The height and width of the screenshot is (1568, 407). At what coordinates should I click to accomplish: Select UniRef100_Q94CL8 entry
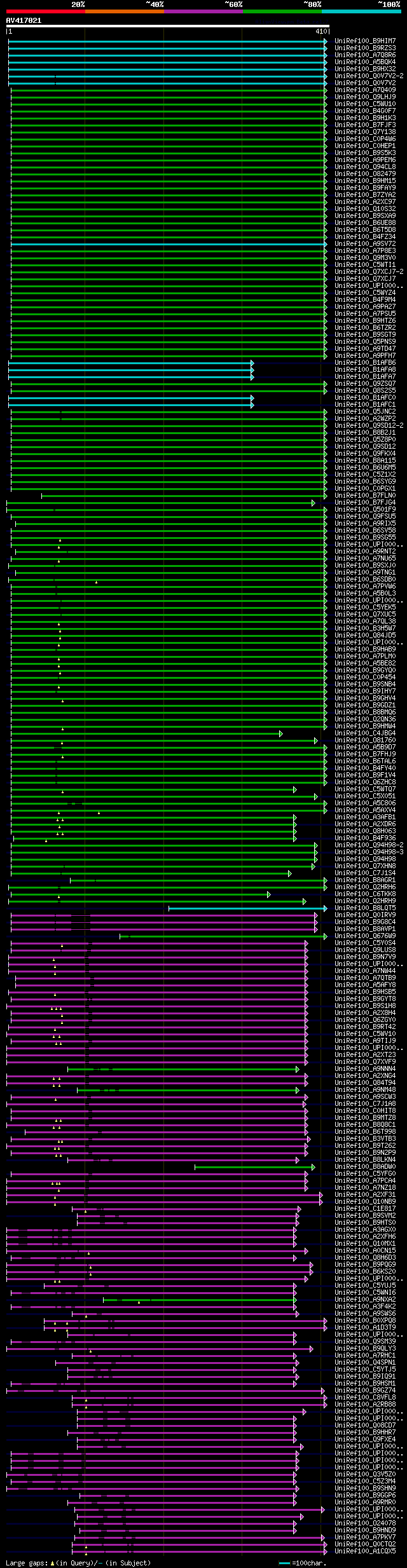[x=365, y=167]
